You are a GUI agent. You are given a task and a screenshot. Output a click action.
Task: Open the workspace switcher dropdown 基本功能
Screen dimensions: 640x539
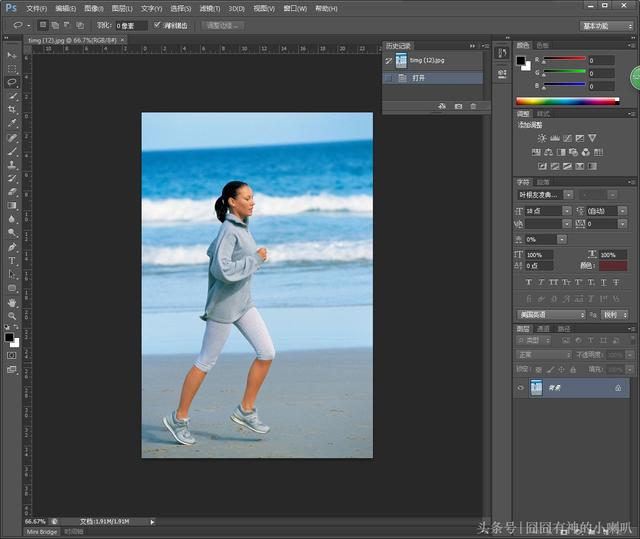606,25
